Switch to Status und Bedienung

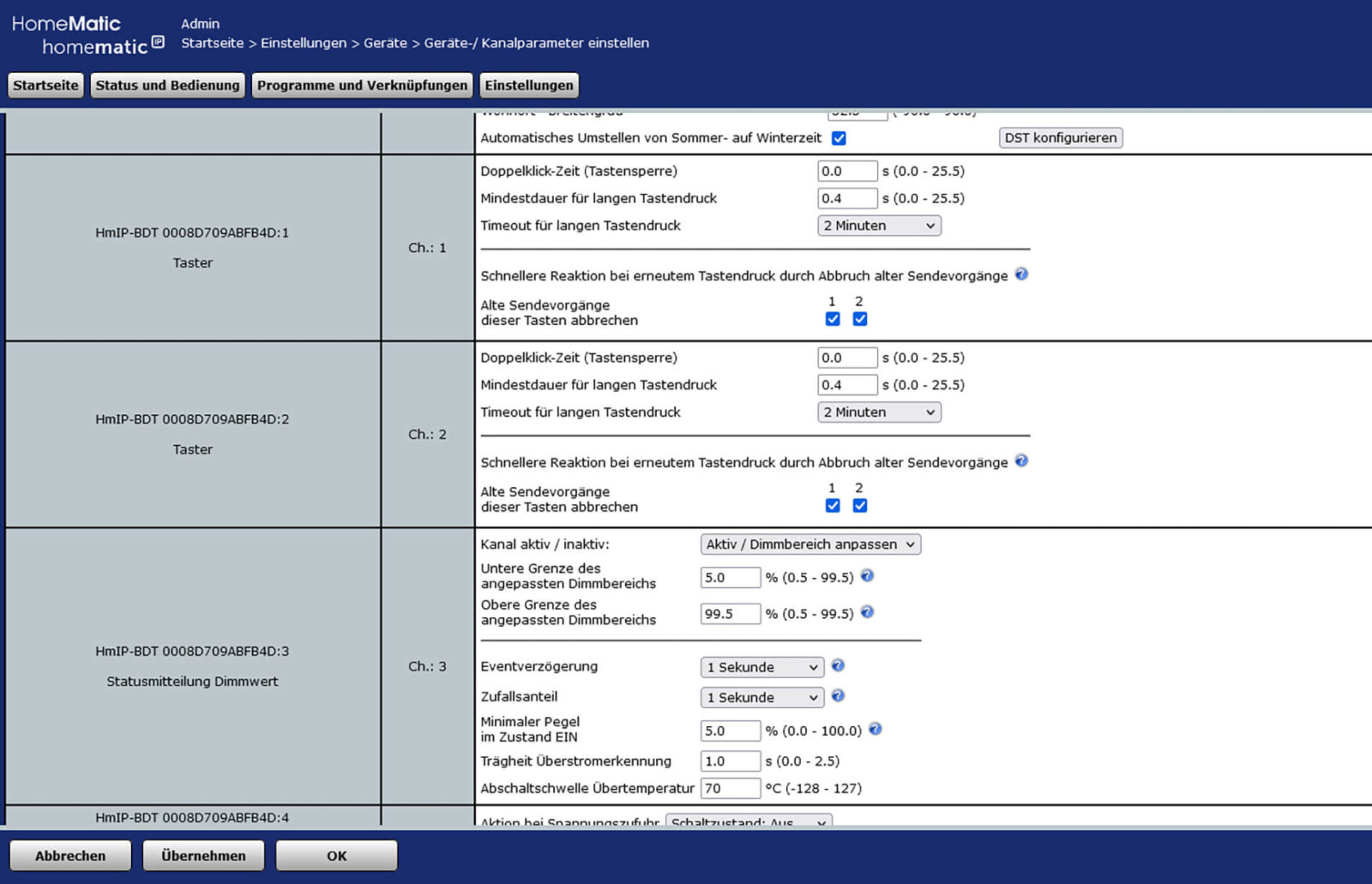[x=167, y=85]
